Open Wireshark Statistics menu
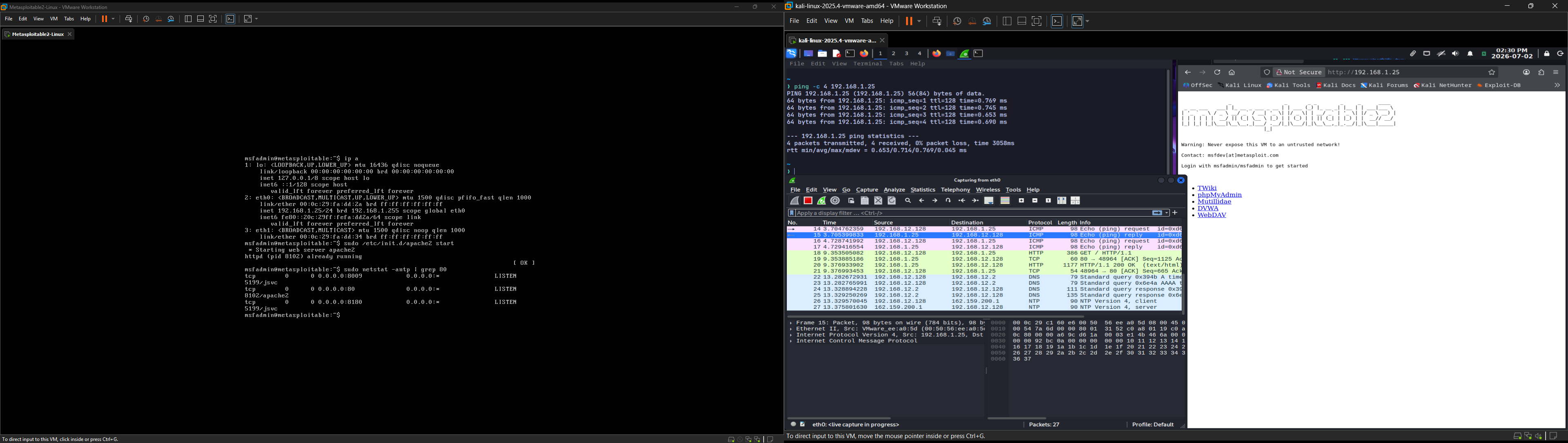This screenshot has width=1568, height=443. 923,190
